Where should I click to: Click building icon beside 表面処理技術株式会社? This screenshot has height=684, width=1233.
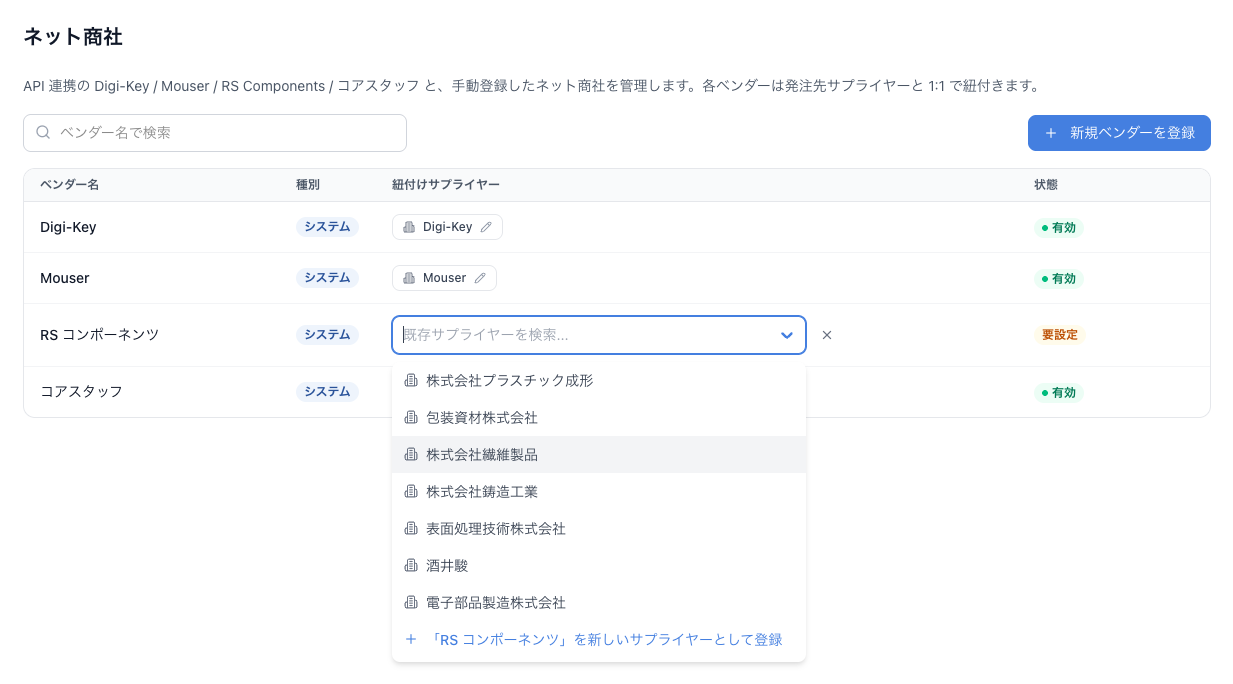pyautogui.click(x=411, y=529)
